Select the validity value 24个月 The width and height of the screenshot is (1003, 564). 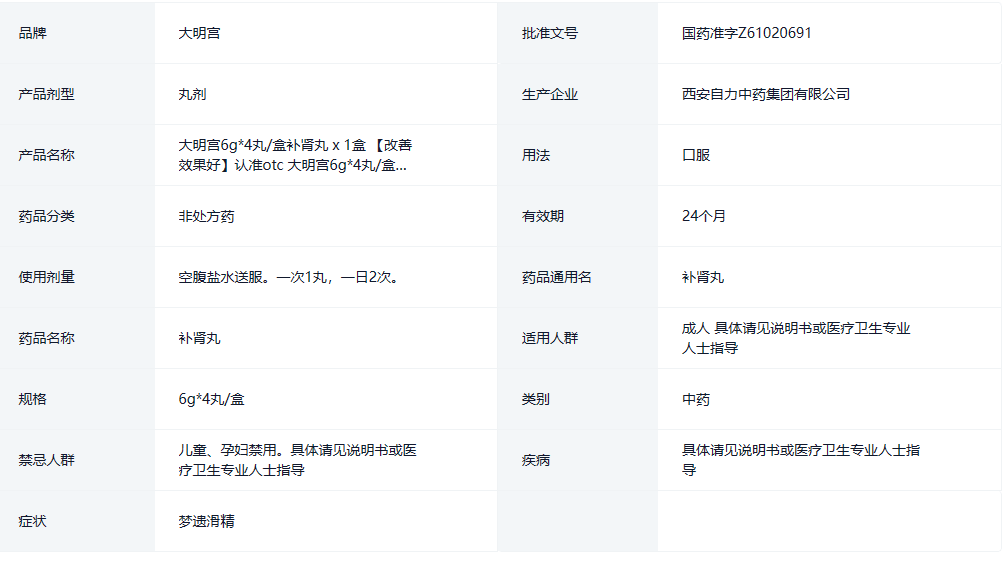704,216
